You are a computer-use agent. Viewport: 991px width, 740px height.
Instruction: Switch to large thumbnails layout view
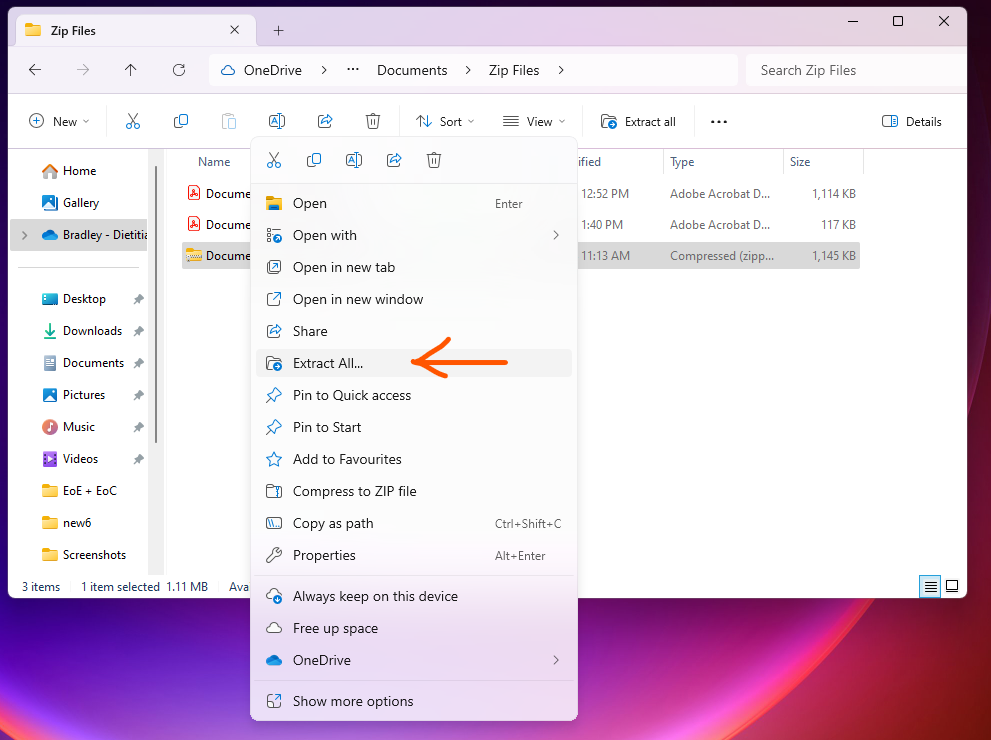(952, 586)
